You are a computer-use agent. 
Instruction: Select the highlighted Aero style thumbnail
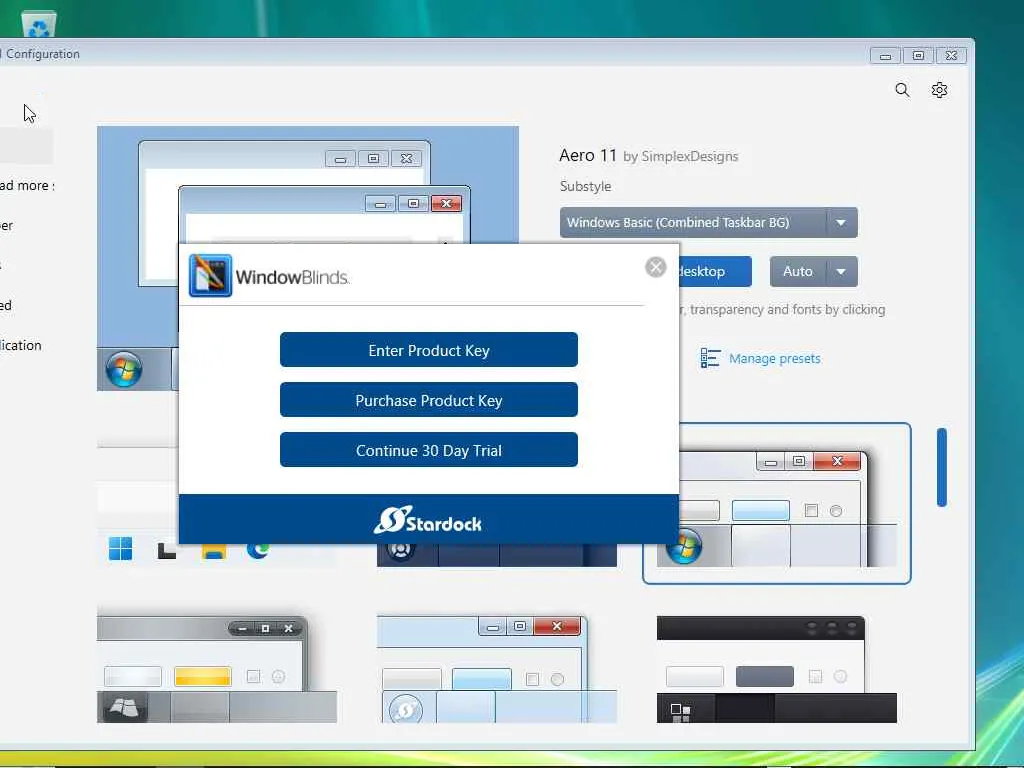click(x=776, y=504)
